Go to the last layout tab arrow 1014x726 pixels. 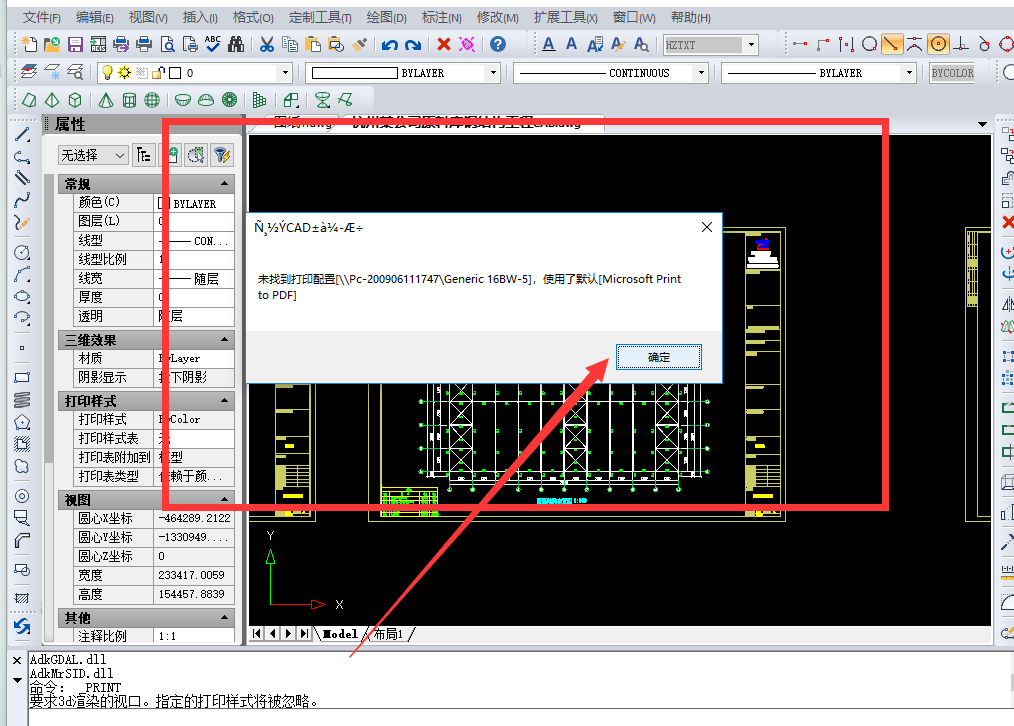(x=305, y=634)
